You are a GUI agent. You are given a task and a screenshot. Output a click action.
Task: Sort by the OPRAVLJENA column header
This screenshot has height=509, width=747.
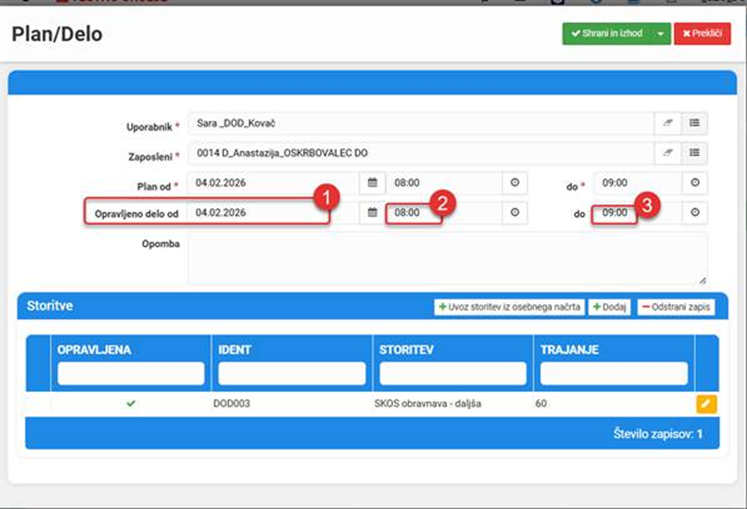point(94,350)
